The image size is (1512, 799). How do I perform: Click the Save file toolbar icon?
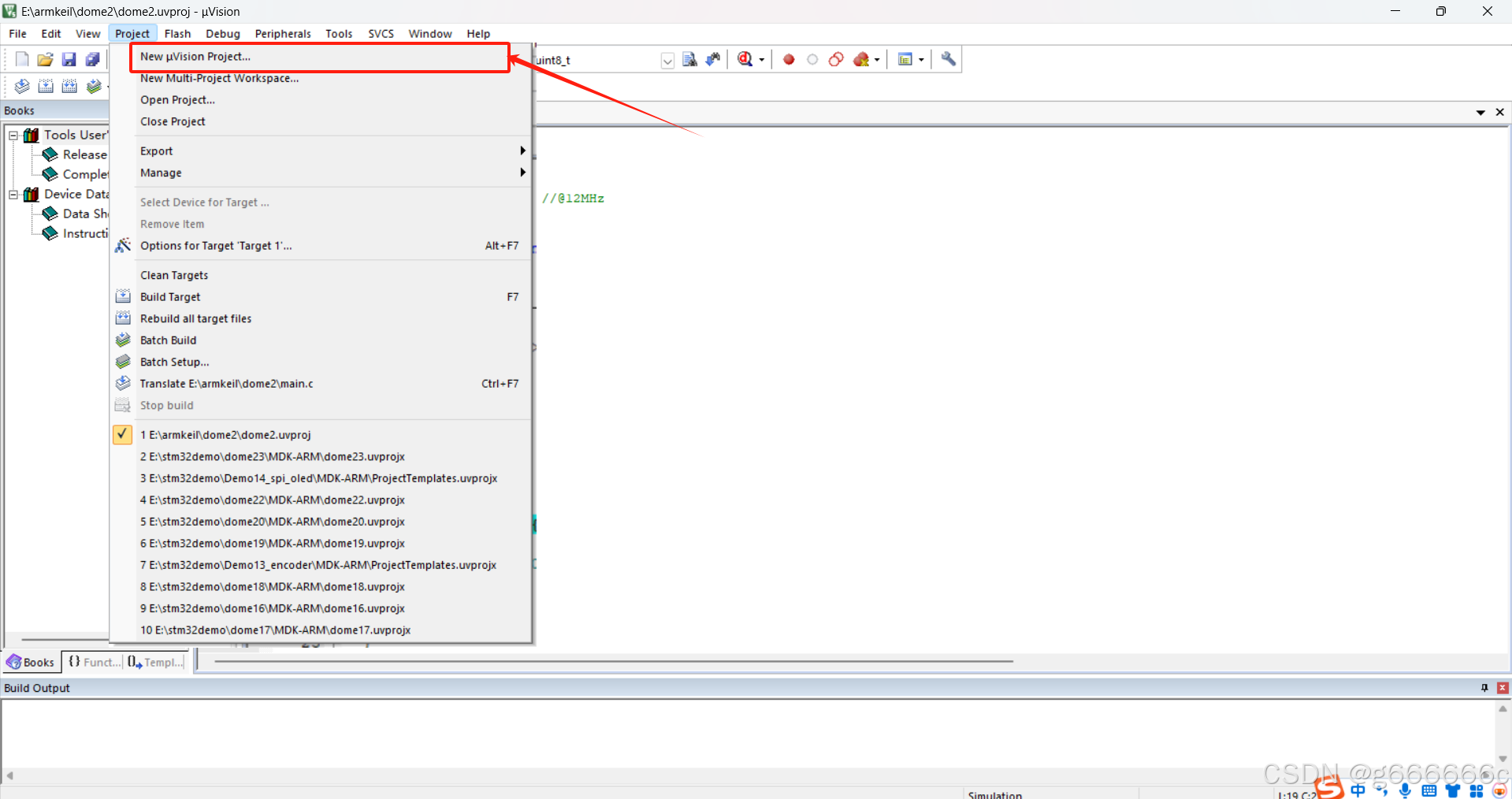[x=69, y=59]
